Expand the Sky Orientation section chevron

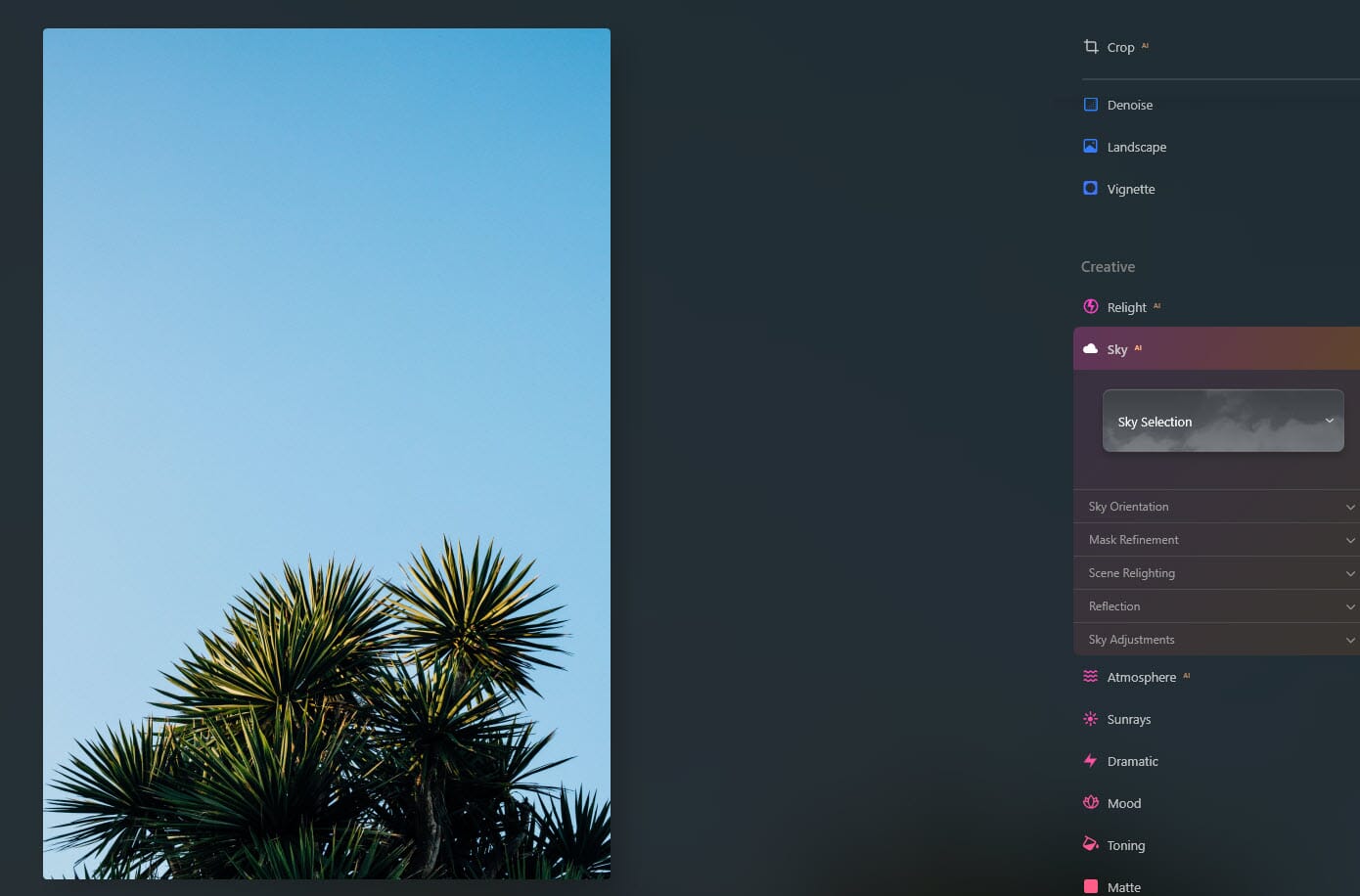click(x=1350, y=507)
